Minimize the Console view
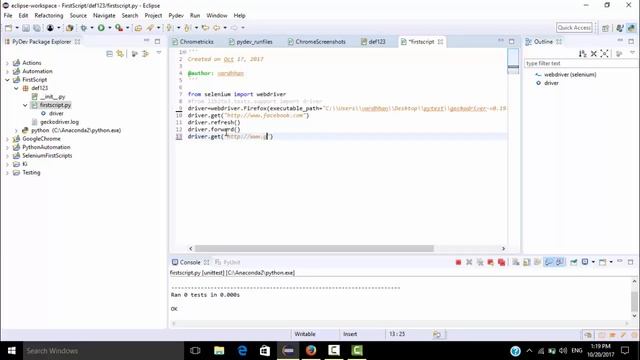640x360 pixels. 620,262
